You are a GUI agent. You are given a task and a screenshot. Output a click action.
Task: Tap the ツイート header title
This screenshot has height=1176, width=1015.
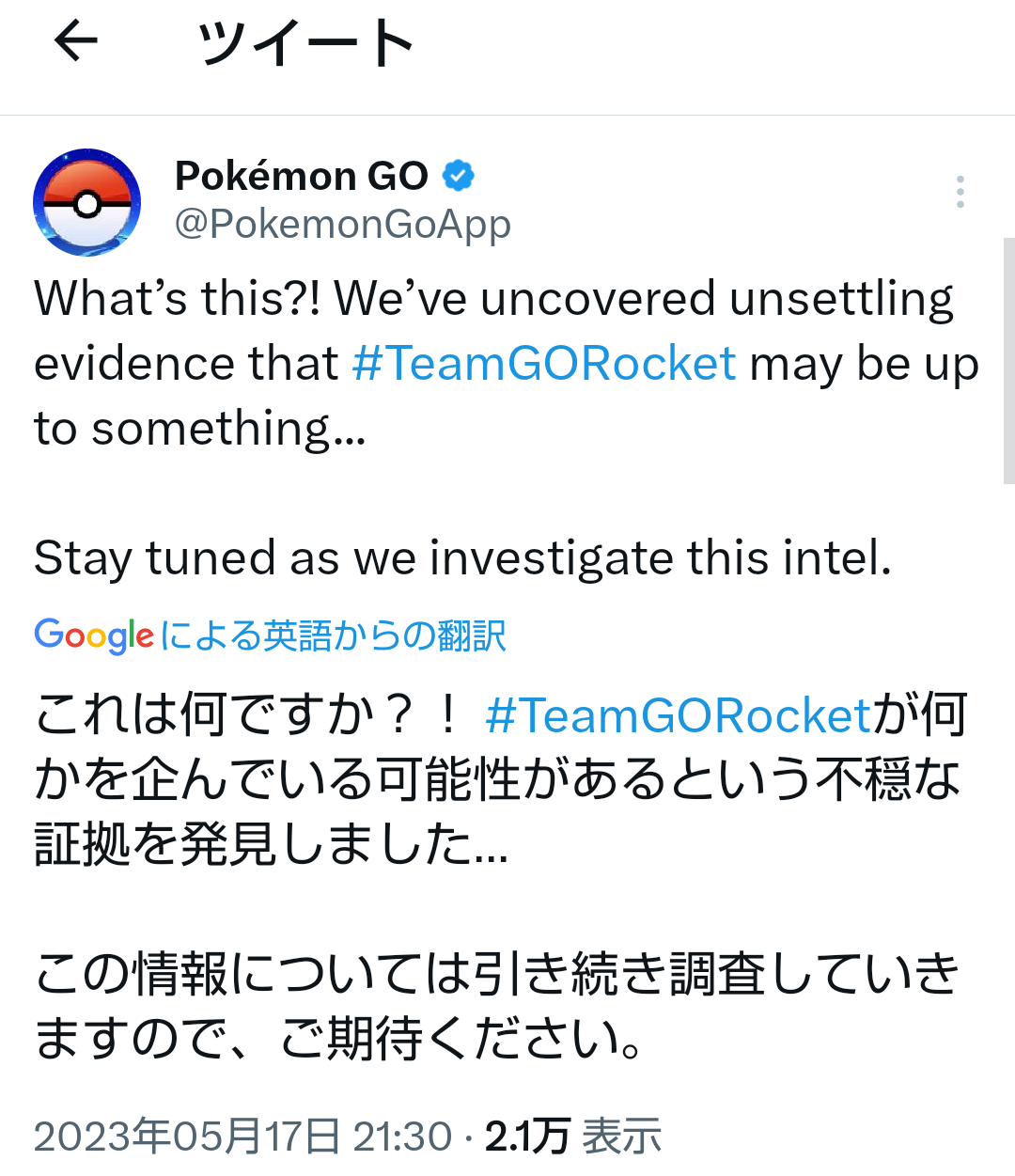pyautogui.click(x=305, y=43)
